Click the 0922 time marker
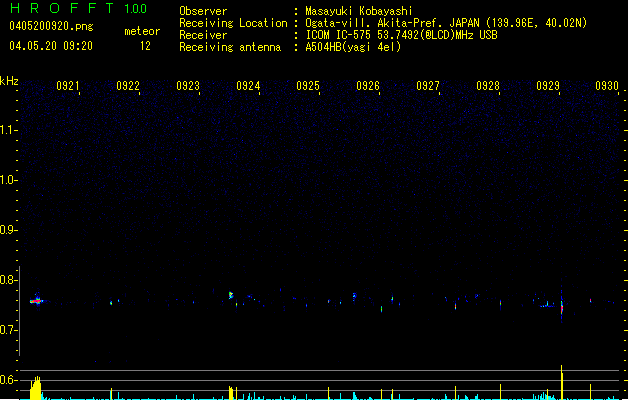The image size is (629, 400). coord(128,86)
